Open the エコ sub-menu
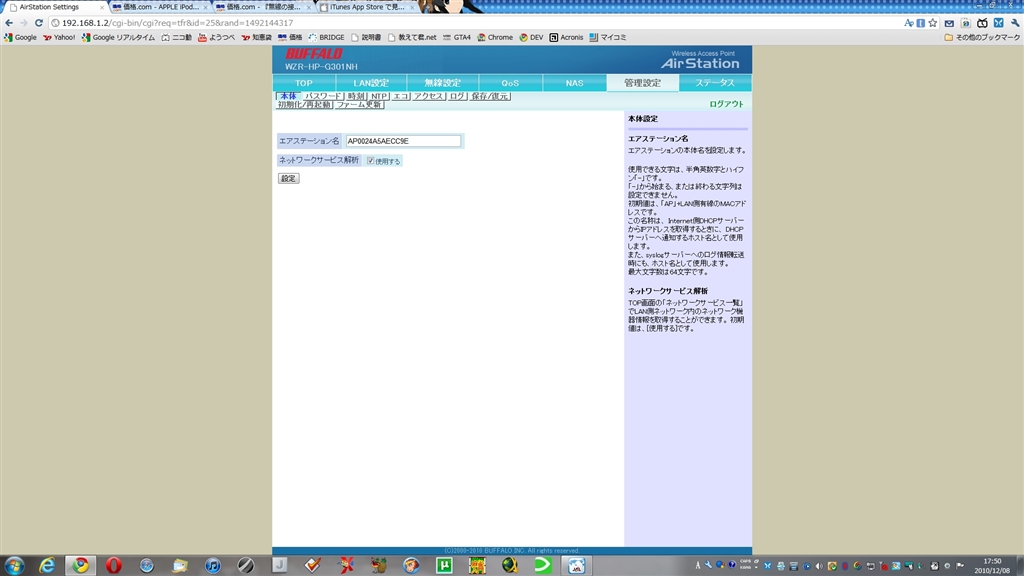This screenshot has height=576, width=1024. [x=401, y=96]
